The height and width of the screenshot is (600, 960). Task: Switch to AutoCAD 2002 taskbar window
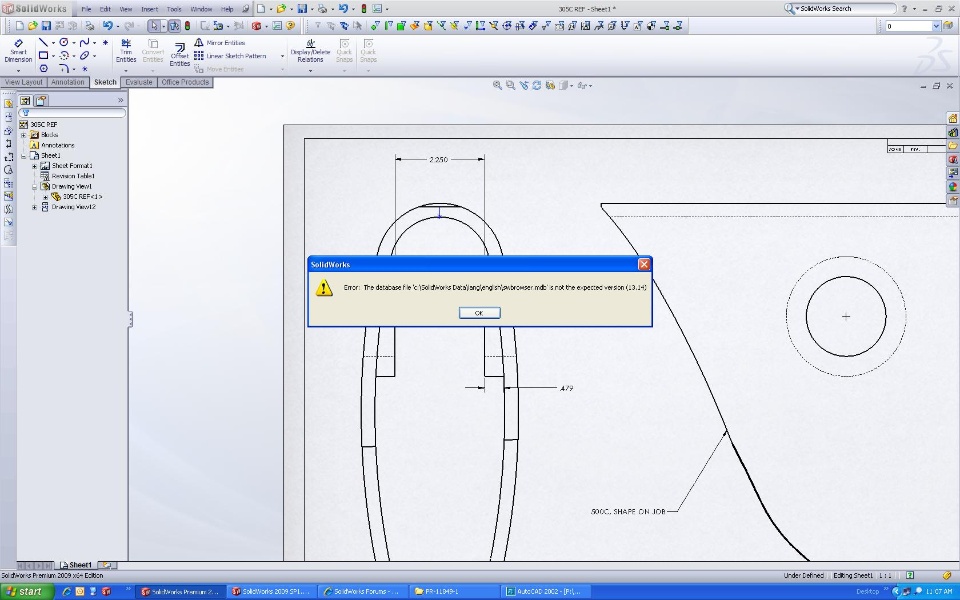coord(546,591)
